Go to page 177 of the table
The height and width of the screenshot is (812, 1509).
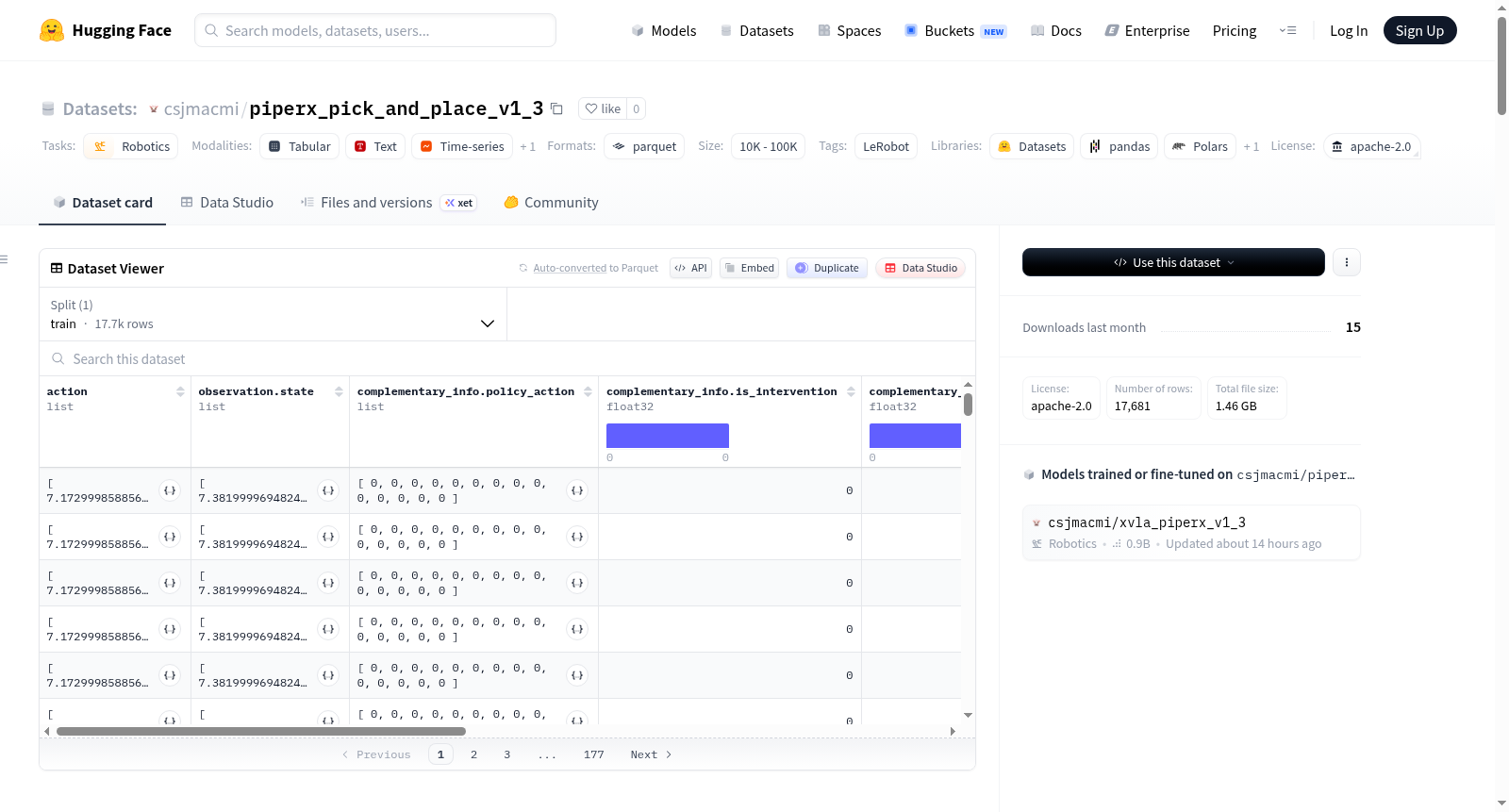(593, 754)
